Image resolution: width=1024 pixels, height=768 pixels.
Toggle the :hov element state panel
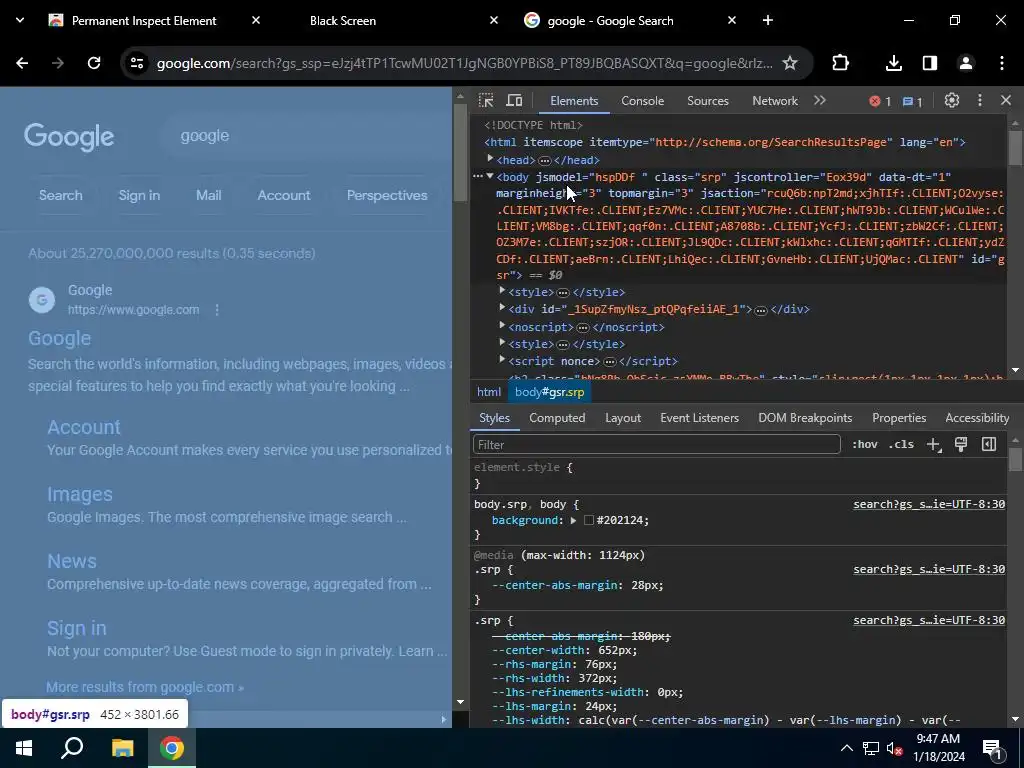point(864,444)
